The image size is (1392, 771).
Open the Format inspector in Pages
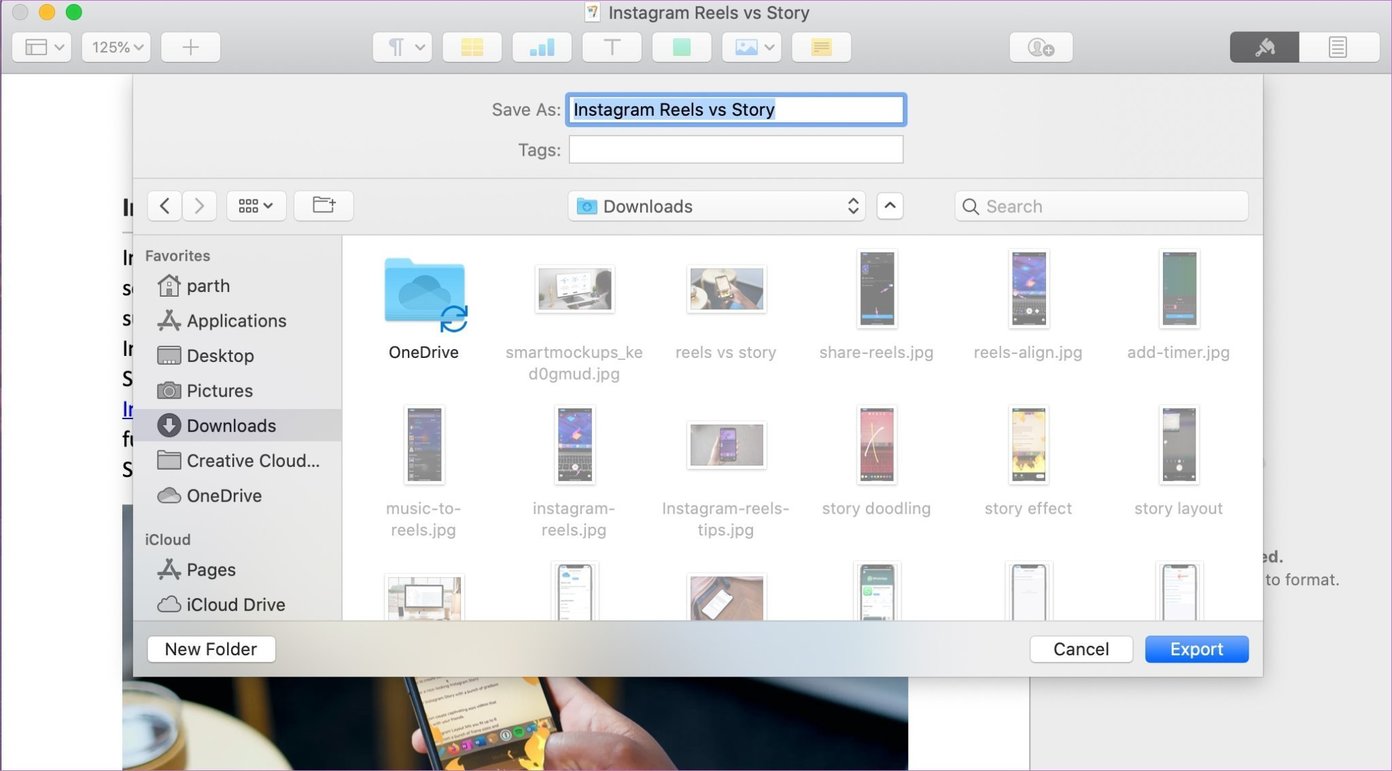(1265, 47)
